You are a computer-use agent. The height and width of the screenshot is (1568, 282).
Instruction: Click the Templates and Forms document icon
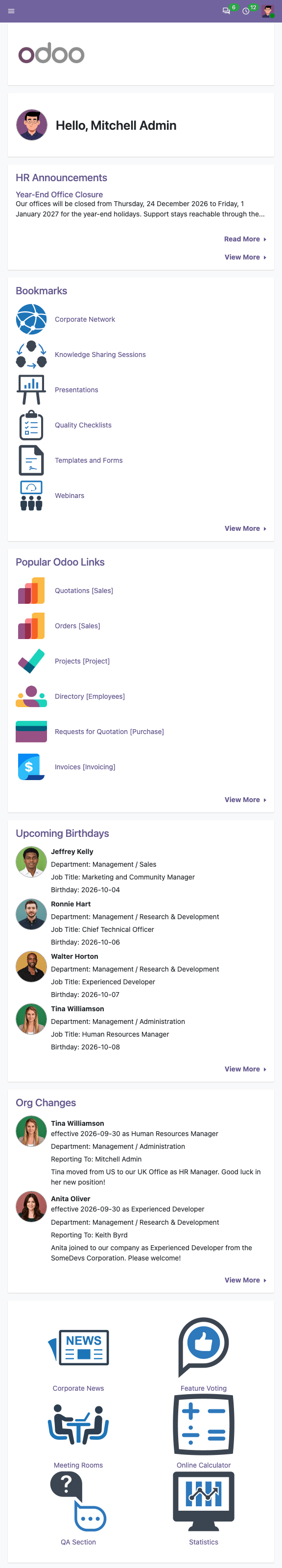[31, 461]
